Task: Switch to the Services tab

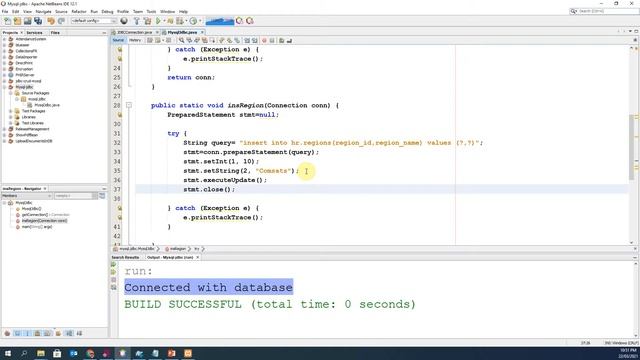Action: [35, 33]
